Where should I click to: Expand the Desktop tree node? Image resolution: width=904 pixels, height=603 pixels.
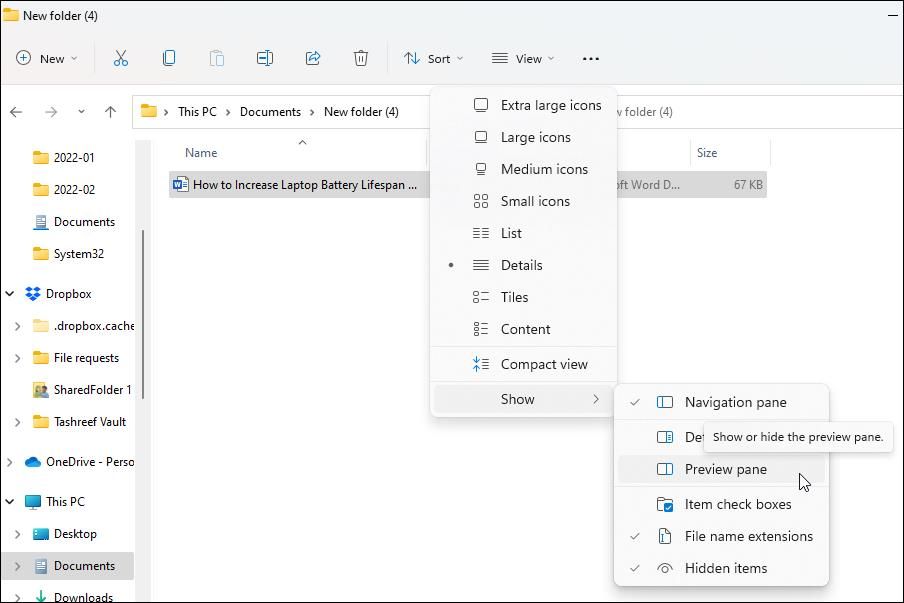(17, 534)
